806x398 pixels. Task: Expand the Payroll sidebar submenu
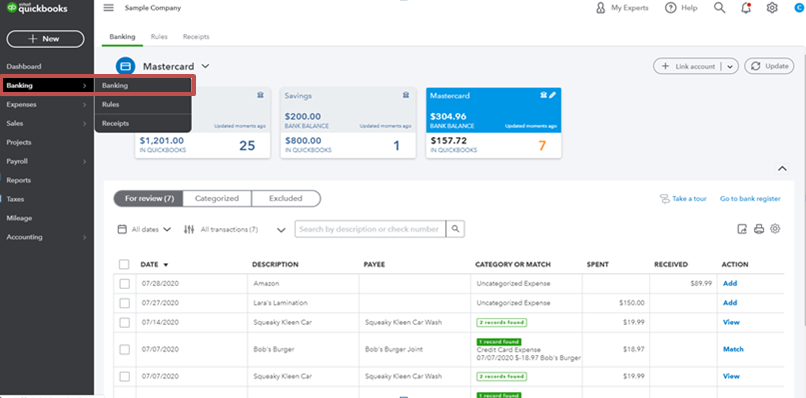pyautogui.click(x=84, y=161)
